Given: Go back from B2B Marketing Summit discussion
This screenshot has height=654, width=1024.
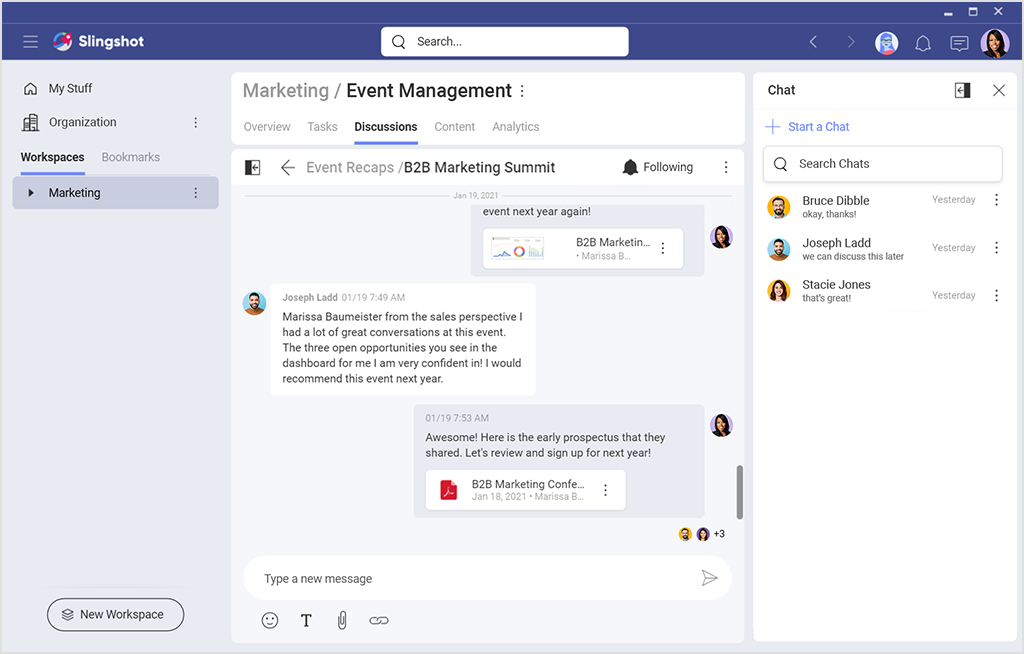Looking at the screenshot, I should click(288, 168).
